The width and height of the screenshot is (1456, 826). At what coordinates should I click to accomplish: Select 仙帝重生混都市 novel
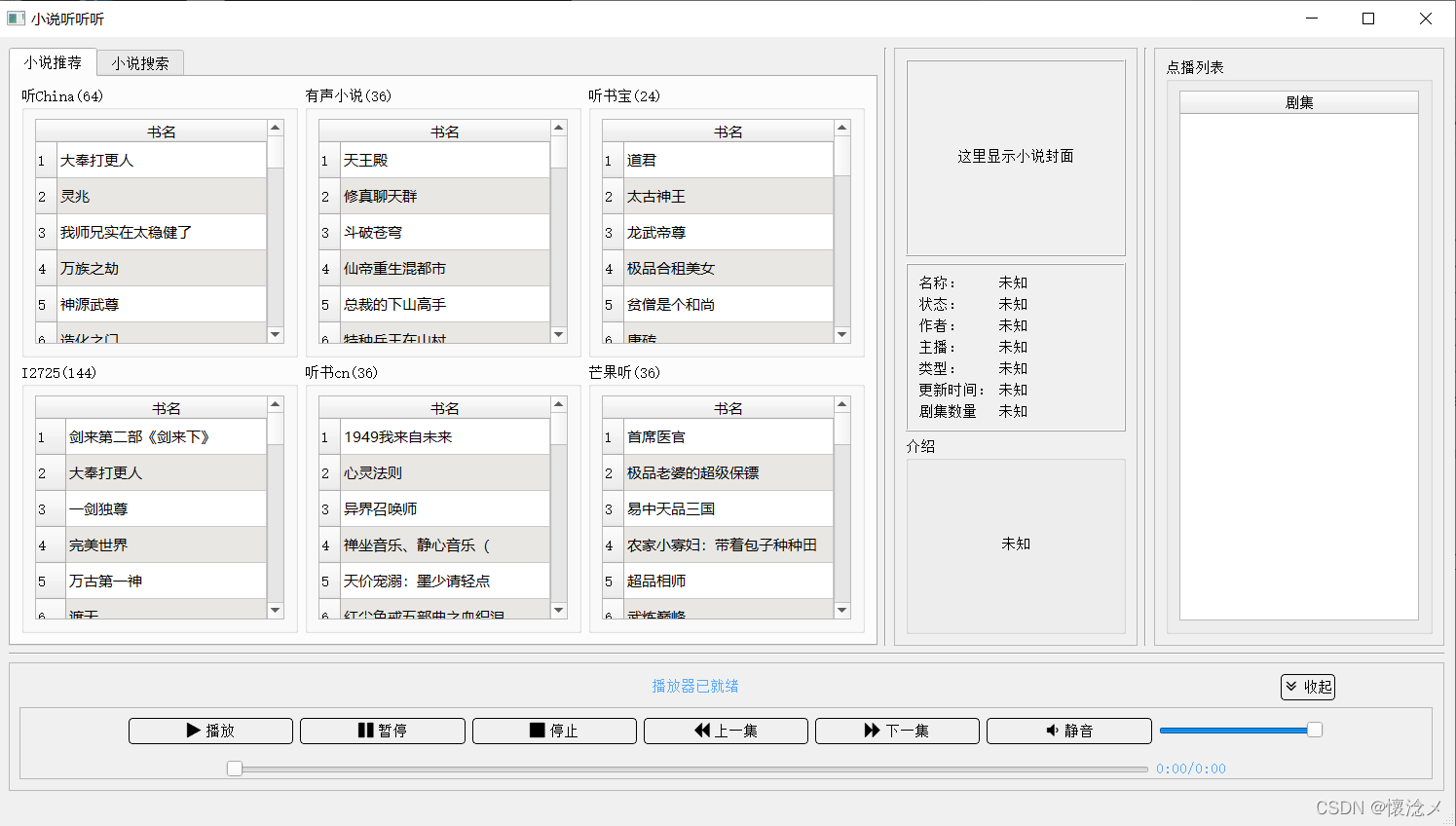445,268
